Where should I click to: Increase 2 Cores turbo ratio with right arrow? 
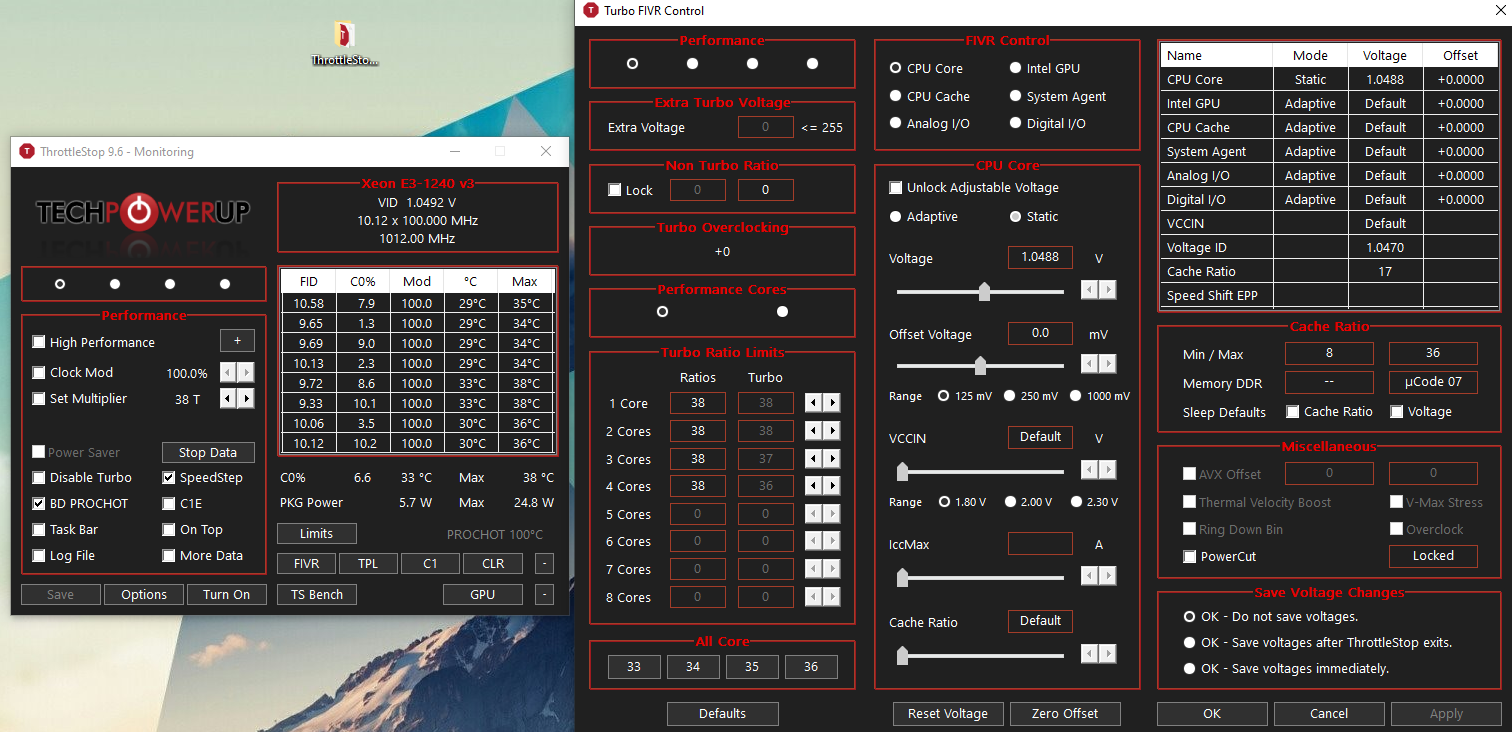(x=832, y=432)
